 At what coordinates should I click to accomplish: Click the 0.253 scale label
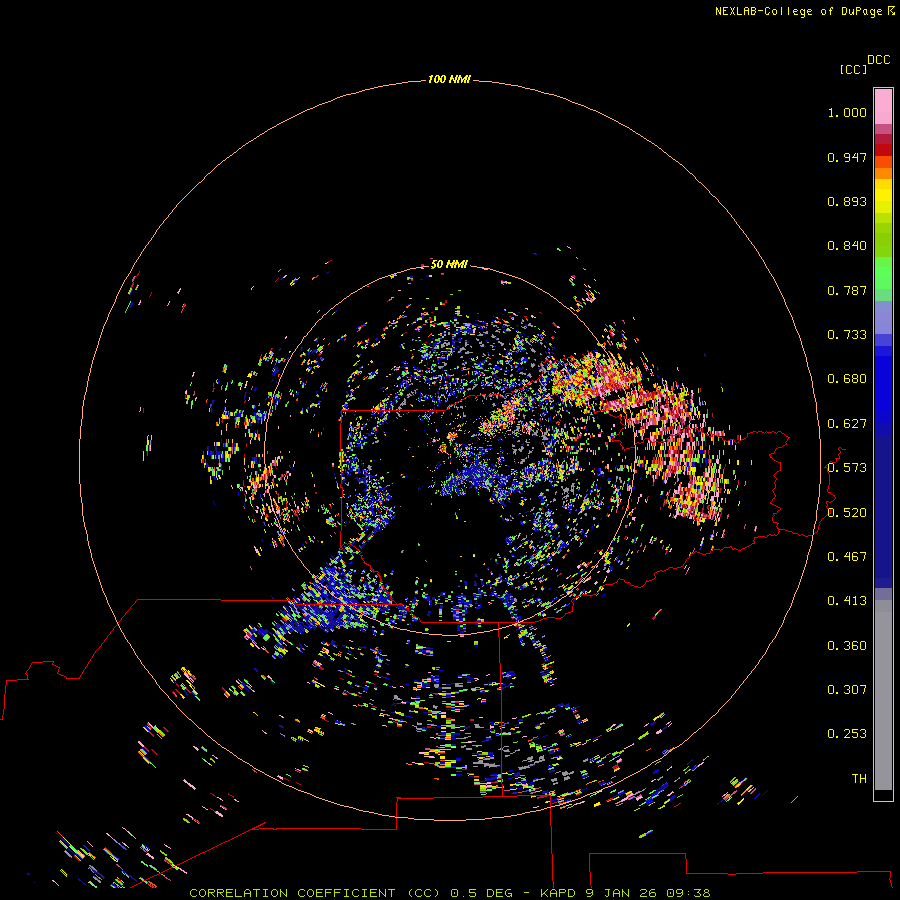click(847, 734)
